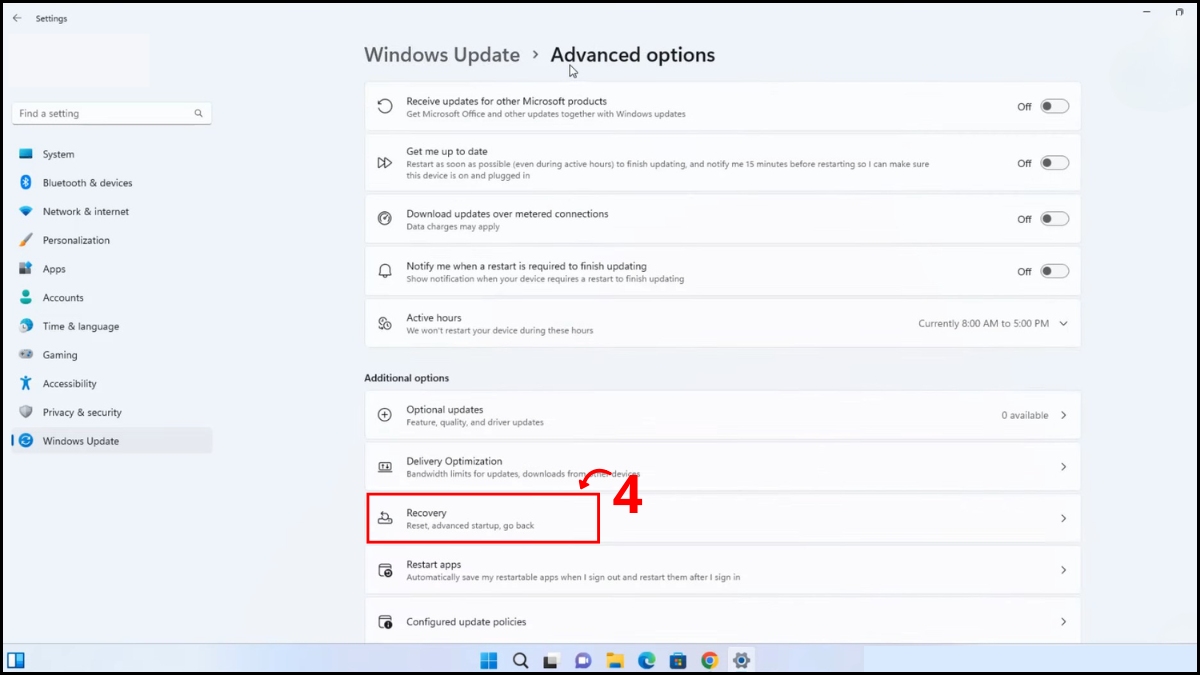Click the Recovery icon
This screenshot has width=1200, height=675.
coord(385,518)
